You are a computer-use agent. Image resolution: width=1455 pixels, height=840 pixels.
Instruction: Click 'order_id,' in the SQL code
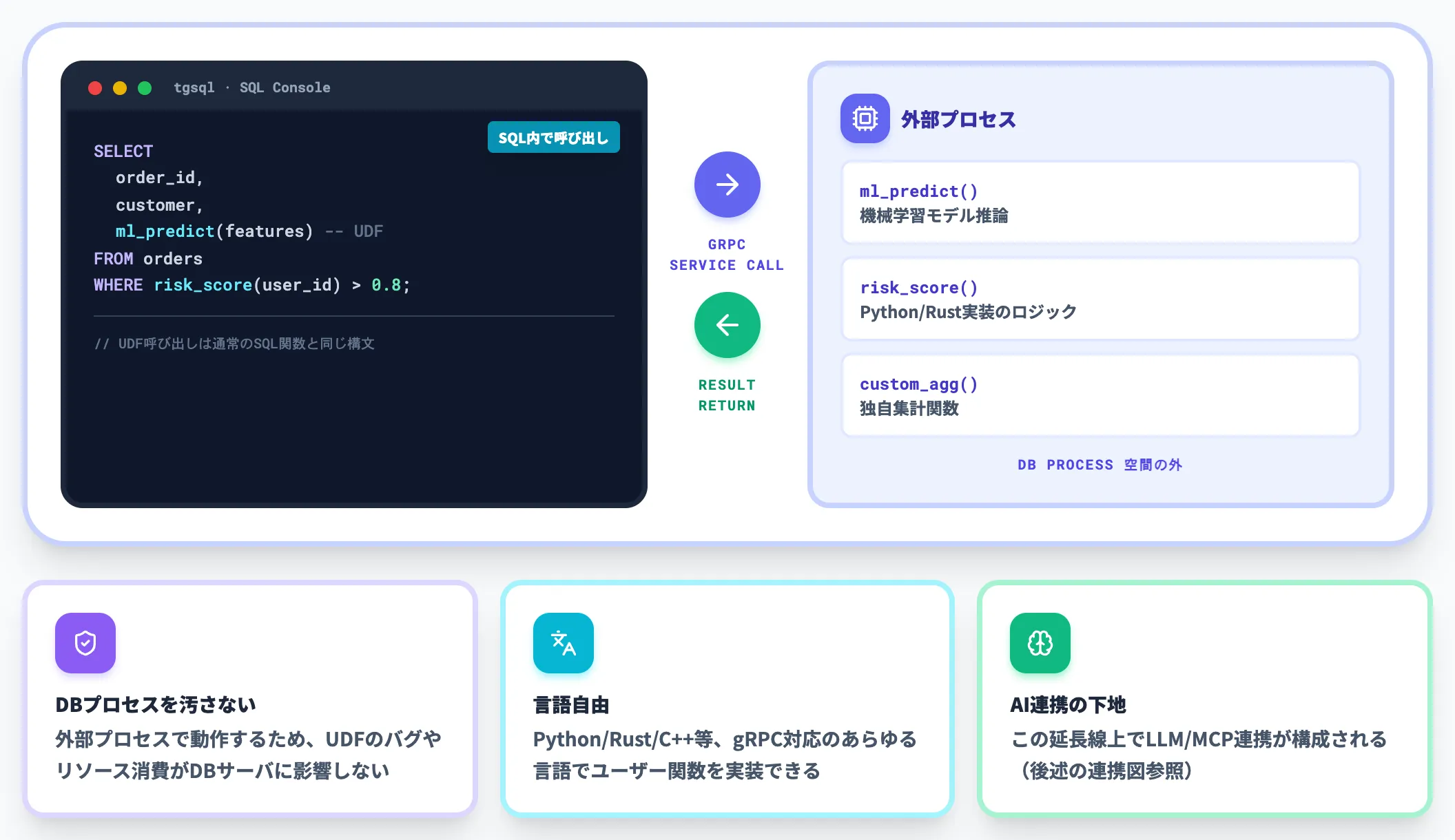[x=159, y=178]
